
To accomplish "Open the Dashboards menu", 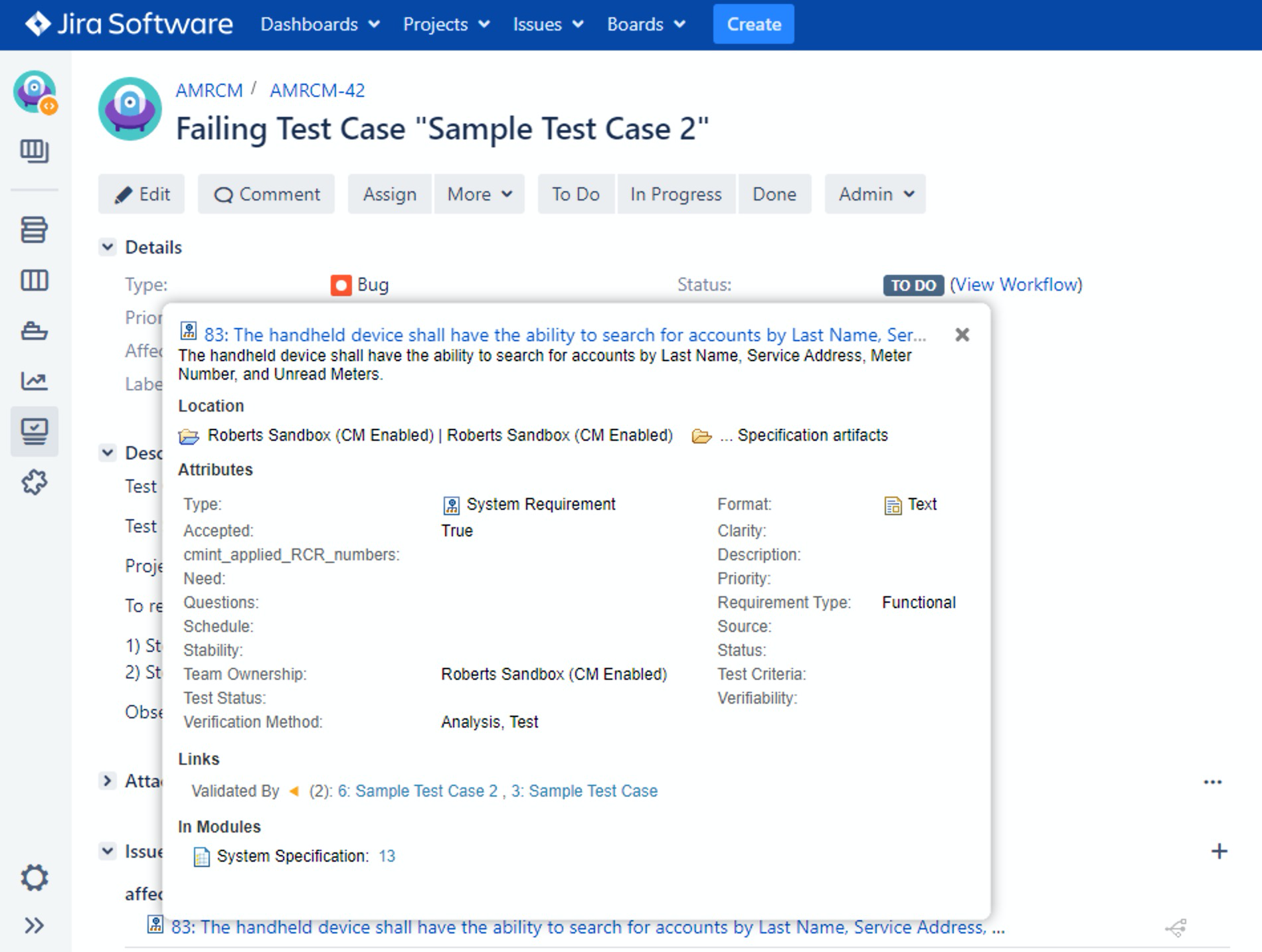I will click(319, 25).
